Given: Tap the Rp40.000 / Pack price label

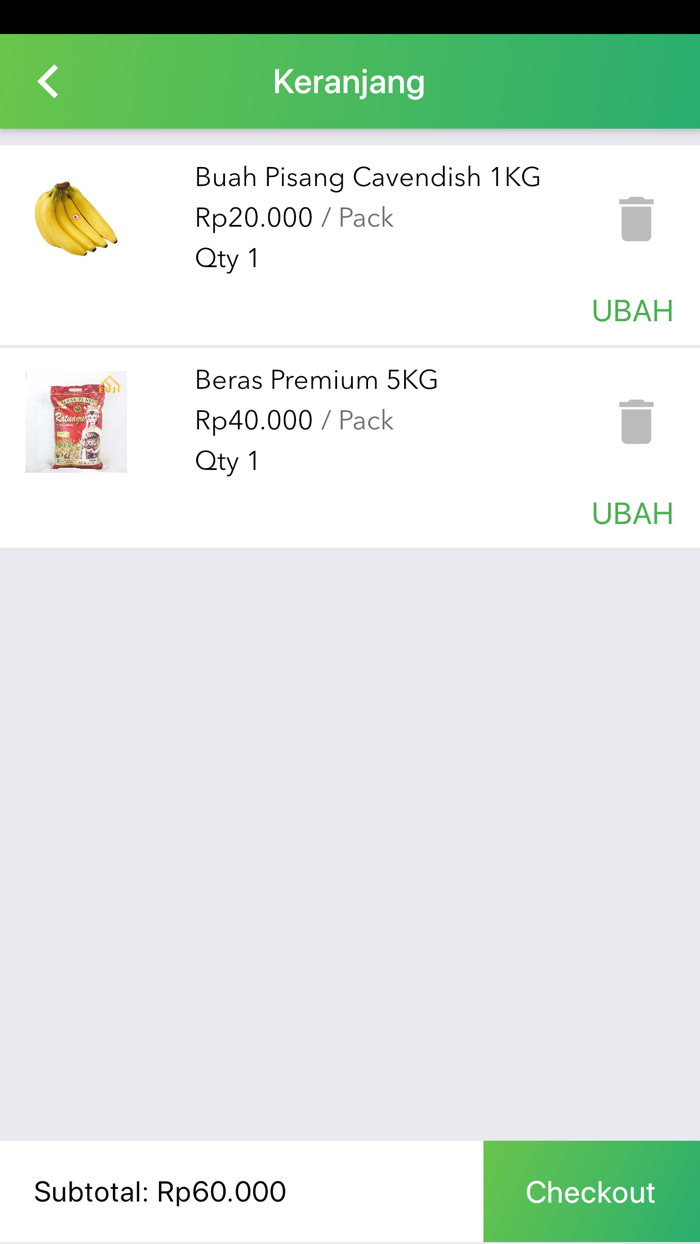Looking at the screenshot, I should (x=294, y=420).
